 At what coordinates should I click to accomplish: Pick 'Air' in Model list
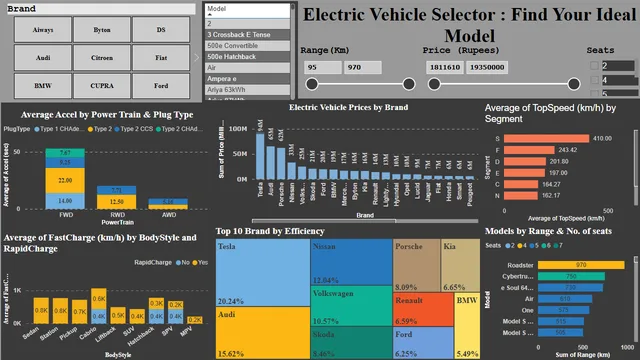[x=247, y=68]
